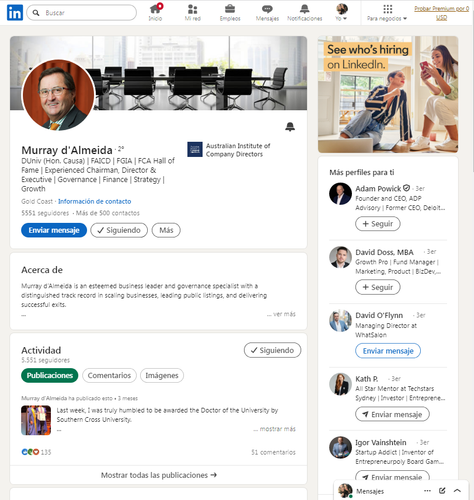
Task: Open the Más options button
Action: click(166, 230)
